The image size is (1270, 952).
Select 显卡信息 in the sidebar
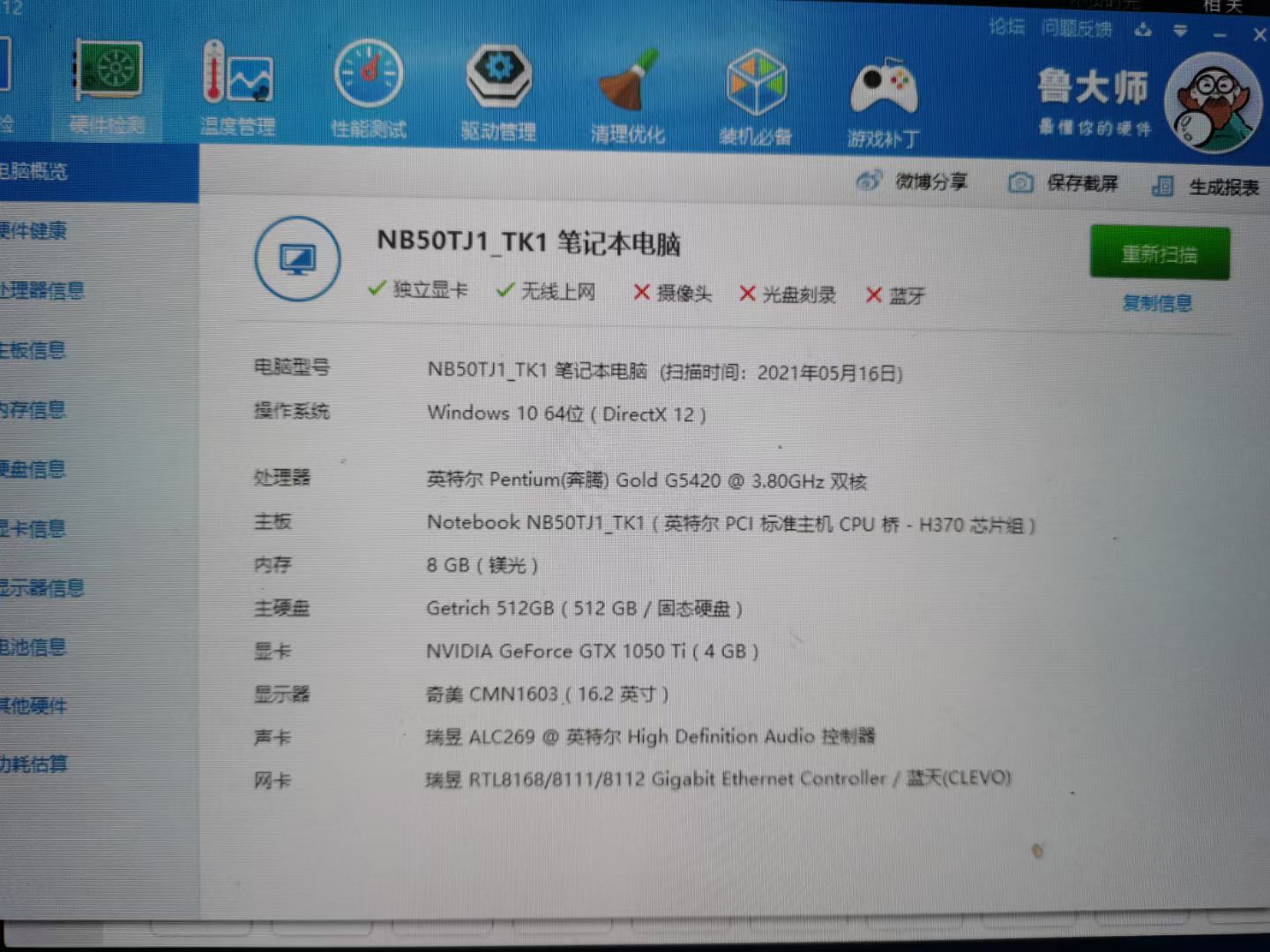34,529
